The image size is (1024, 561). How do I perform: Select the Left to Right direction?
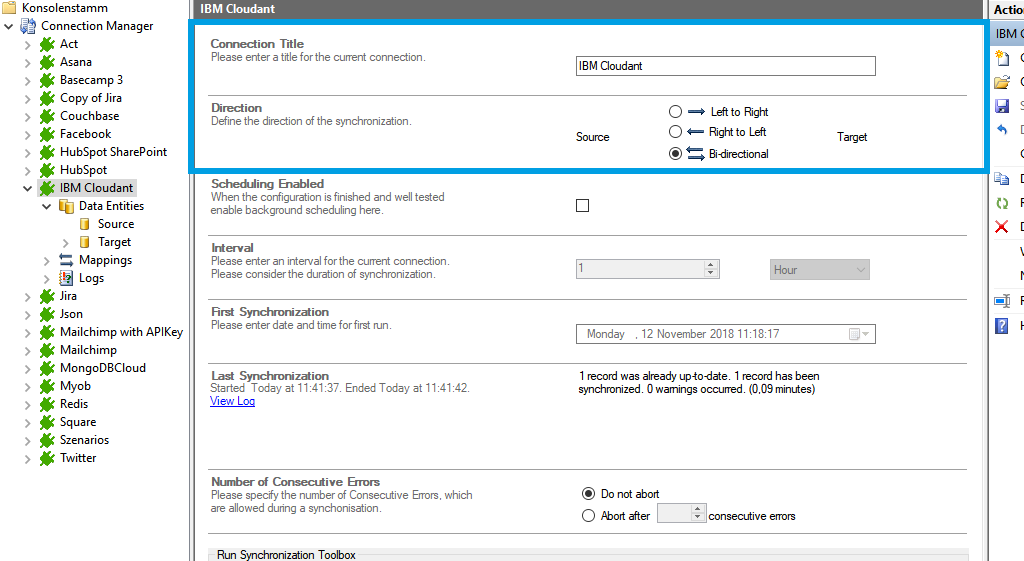[676, 112]
